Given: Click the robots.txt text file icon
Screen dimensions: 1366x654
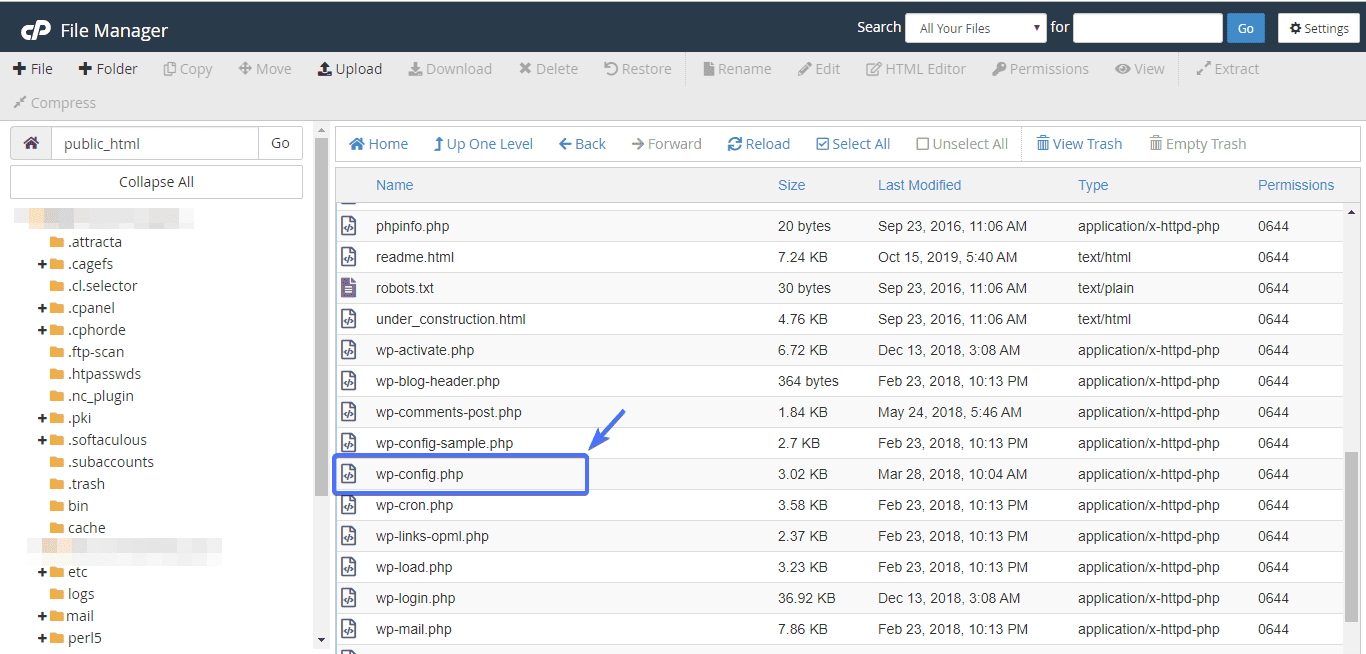Looking at the screenshot, I should point(348,288).
